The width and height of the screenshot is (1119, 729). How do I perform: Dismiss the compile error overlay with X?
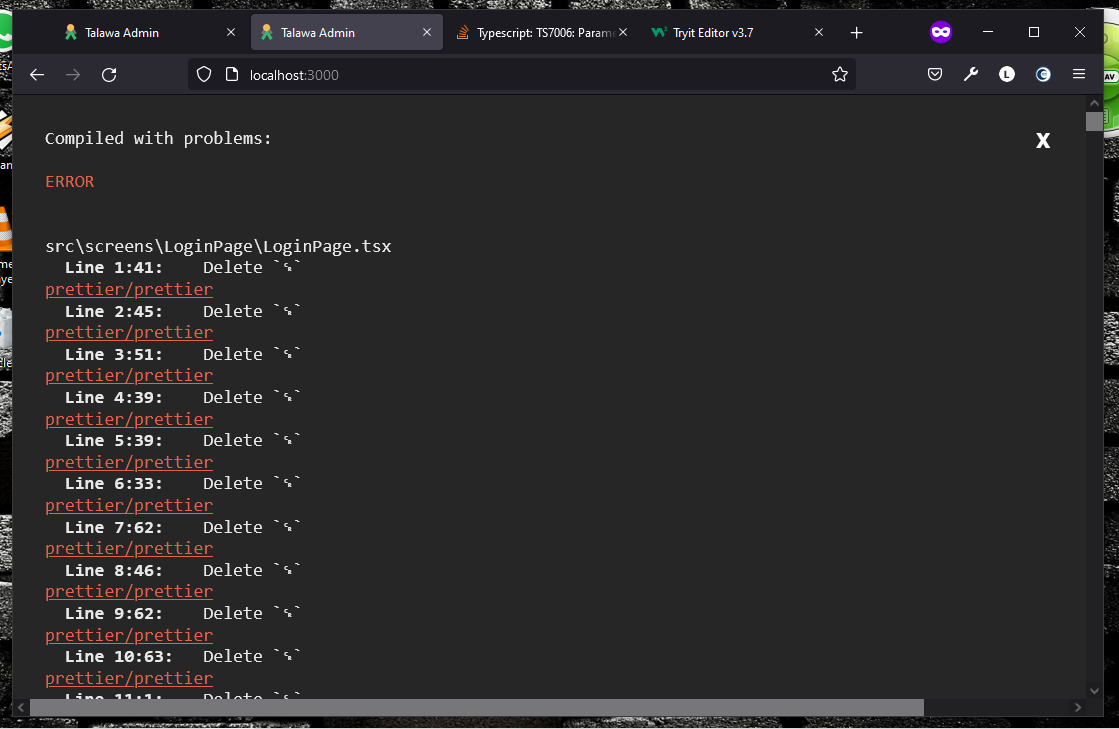coord(1043,141)
